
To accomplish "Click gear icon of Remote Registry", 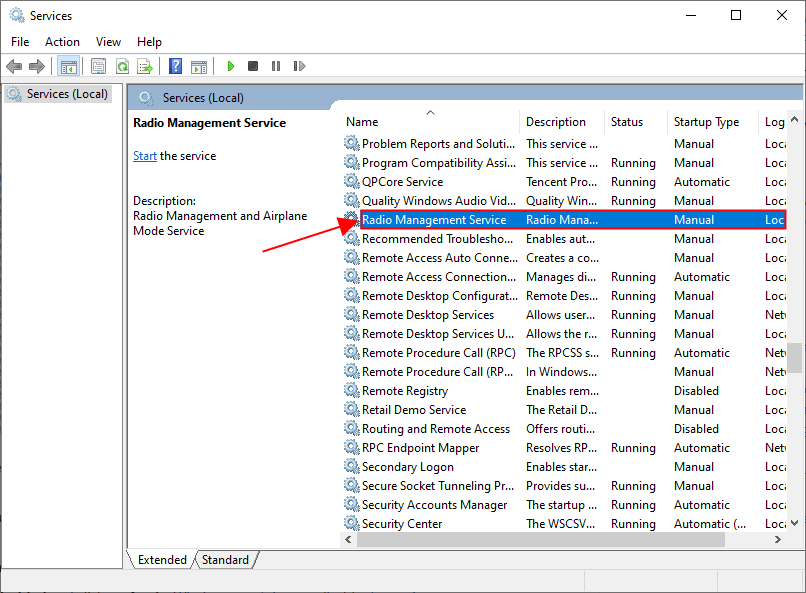I will pos(352,391).
